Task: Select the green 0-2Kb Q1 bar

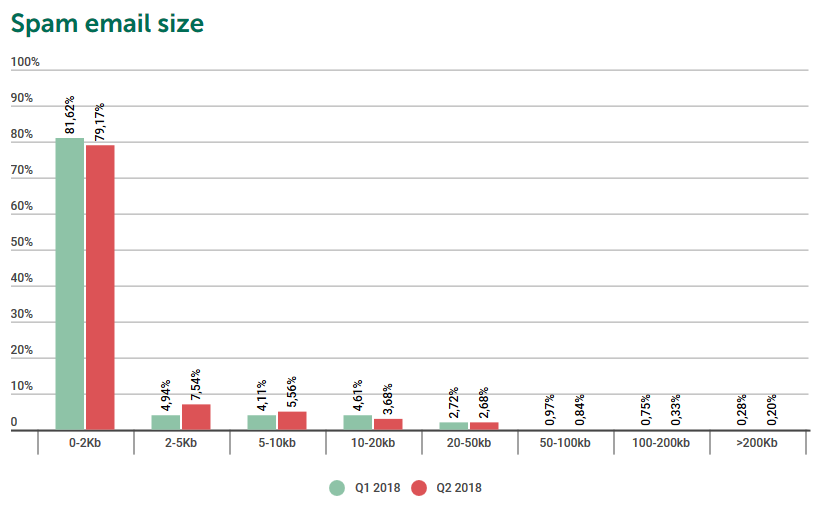Action: [69, 285]
